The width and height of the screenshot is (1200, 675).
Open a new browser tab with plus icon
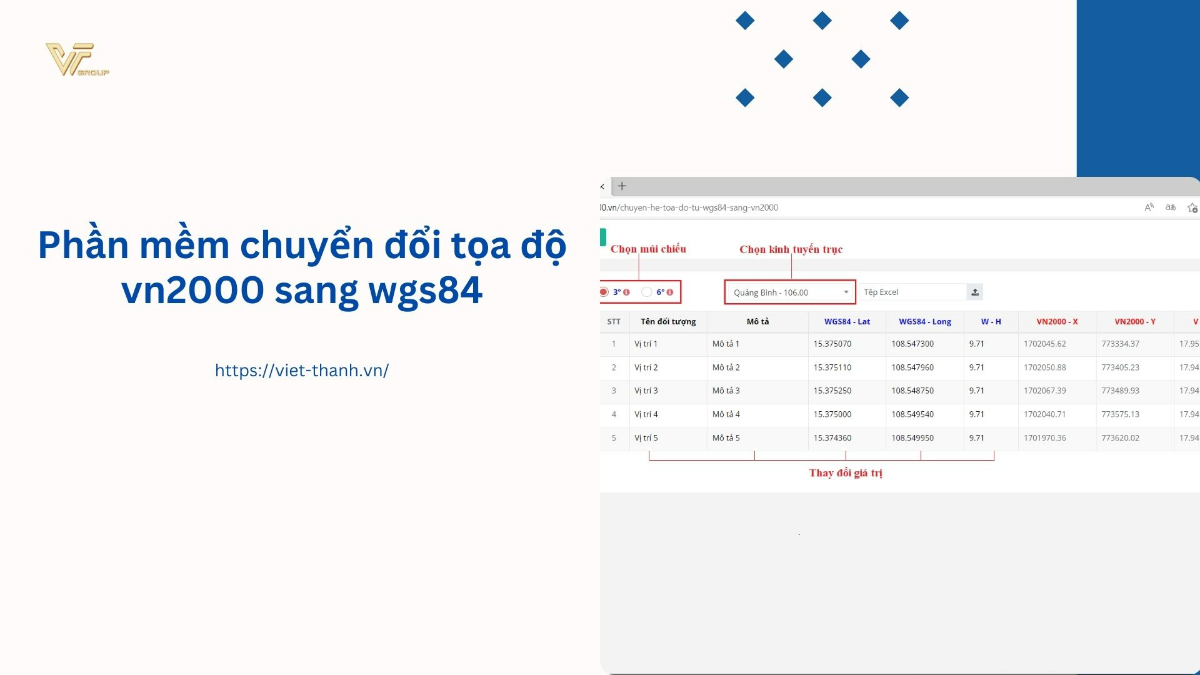click(x=621, y=186)
